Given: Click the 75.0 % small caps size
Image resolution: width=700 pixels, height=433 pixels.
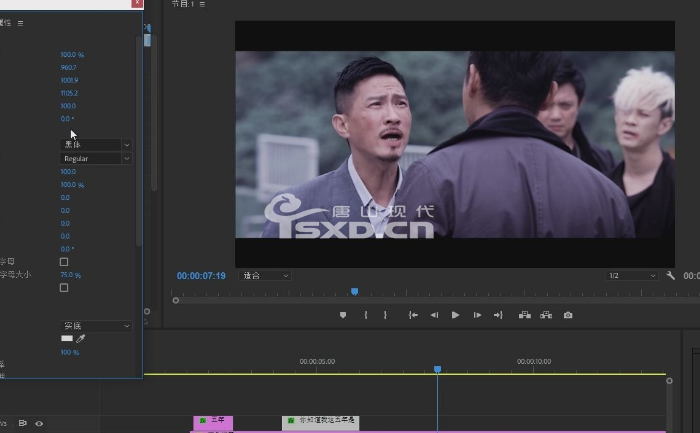Looking at the screenshot, I should (71, 275).
